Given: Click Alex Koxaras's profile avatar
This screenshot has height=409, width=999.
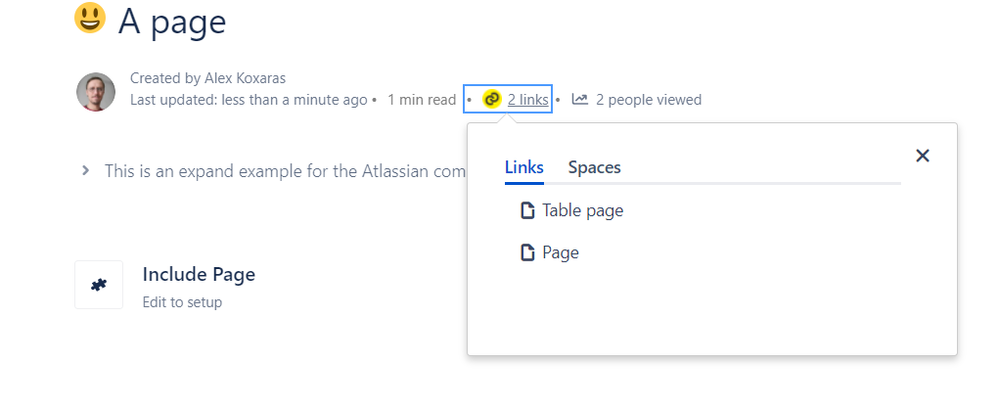Looking at the screenshot, I should (96, 92).
